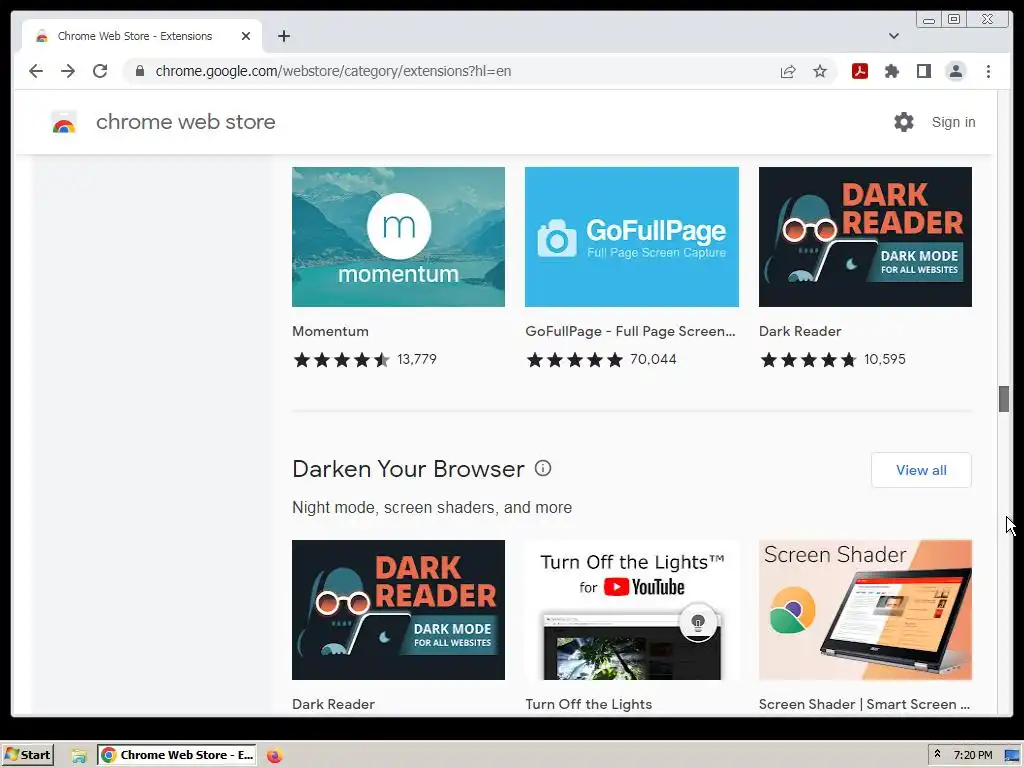
Task: Show info for Darken Your Browser
Action: point(543,468)
